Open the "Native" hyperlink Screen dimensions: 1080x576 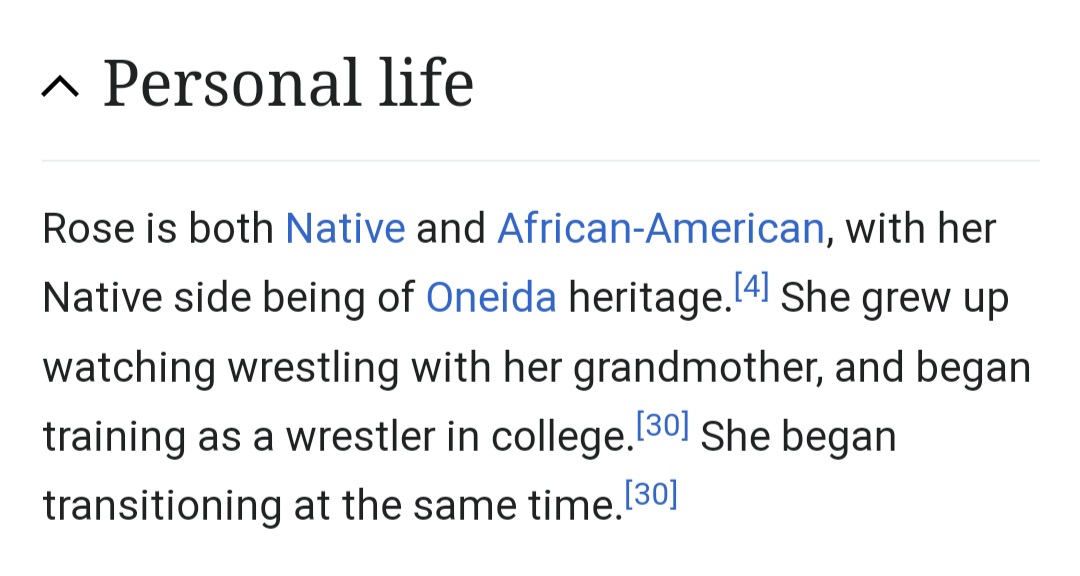click(345, 229)
